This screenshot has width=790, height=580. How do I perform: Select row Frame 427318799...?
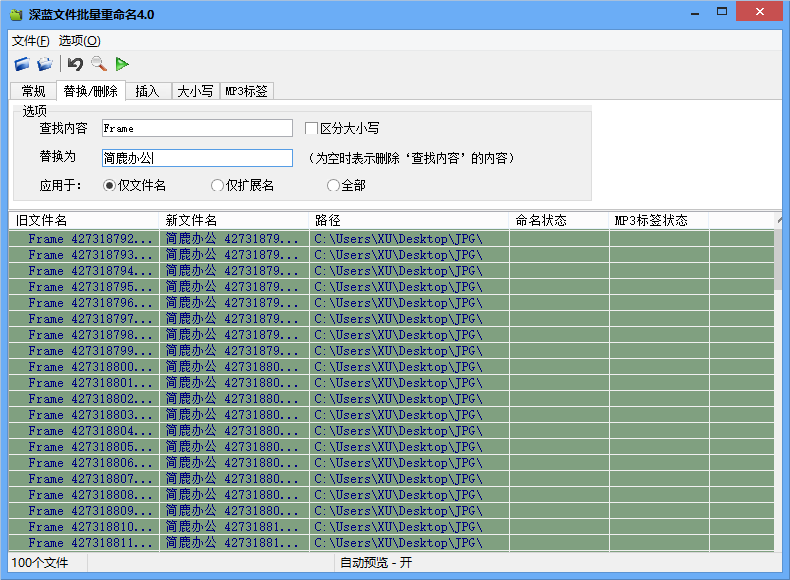point(391,351)
